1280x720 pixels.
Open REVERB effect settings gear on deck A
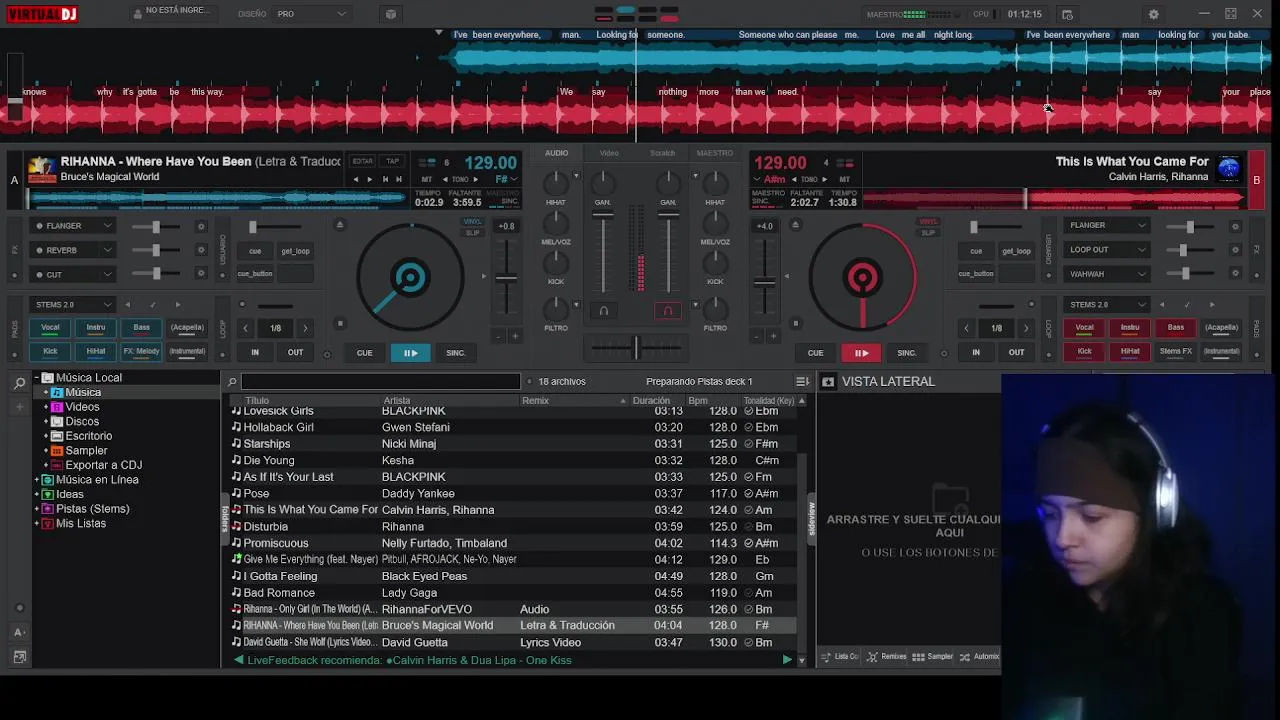coord(201,250)
